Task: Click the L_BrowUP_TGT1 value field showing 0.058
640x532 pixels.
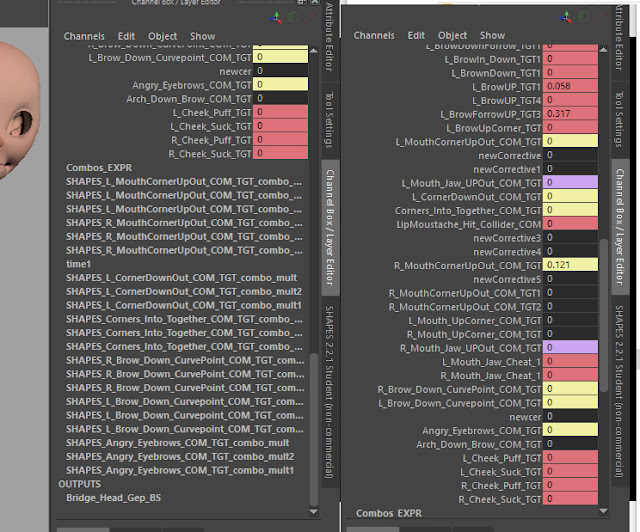Action: (570, 86)
